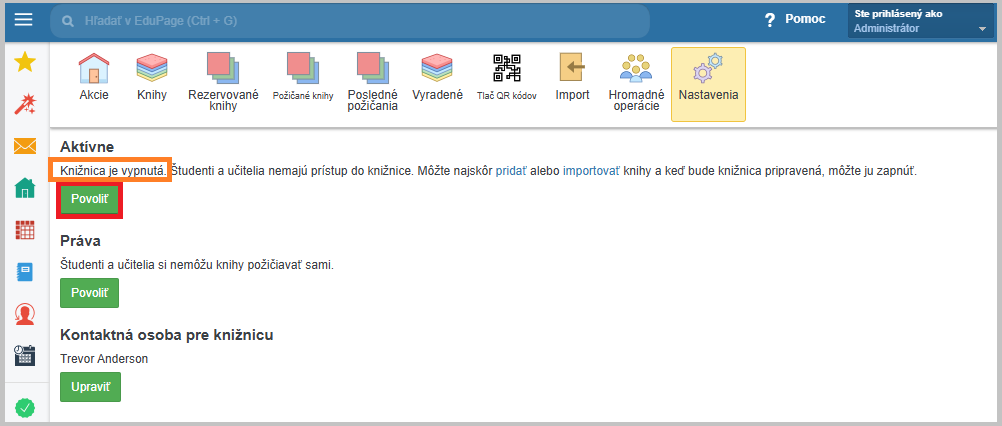This screenshot has height=426, width=1002.
Task: Open the magic wand wizard icon
Action: coord(25,104)
